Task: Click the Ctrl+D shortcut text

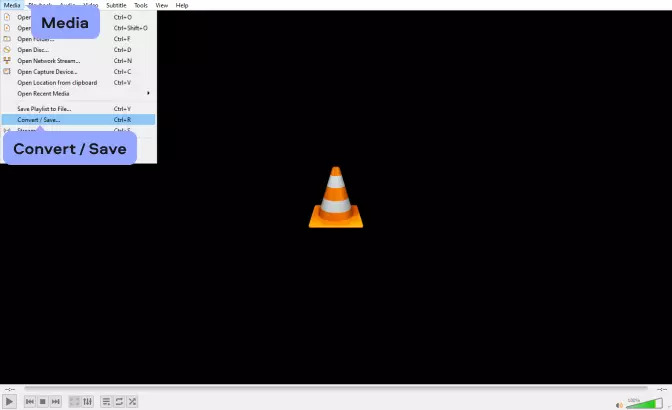Action: click(x=123, y=50)
